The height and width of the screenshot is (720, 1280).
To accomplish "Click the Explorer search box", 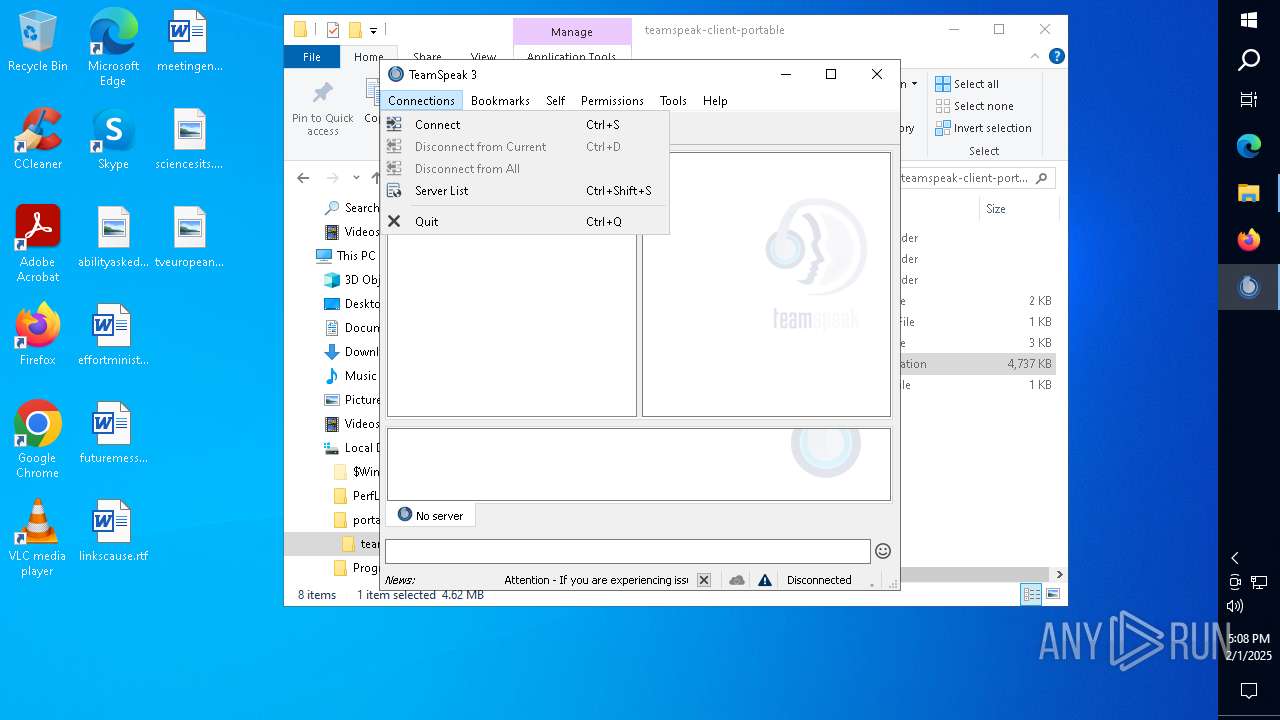I will pyautogui.click(x=975, y=178).
